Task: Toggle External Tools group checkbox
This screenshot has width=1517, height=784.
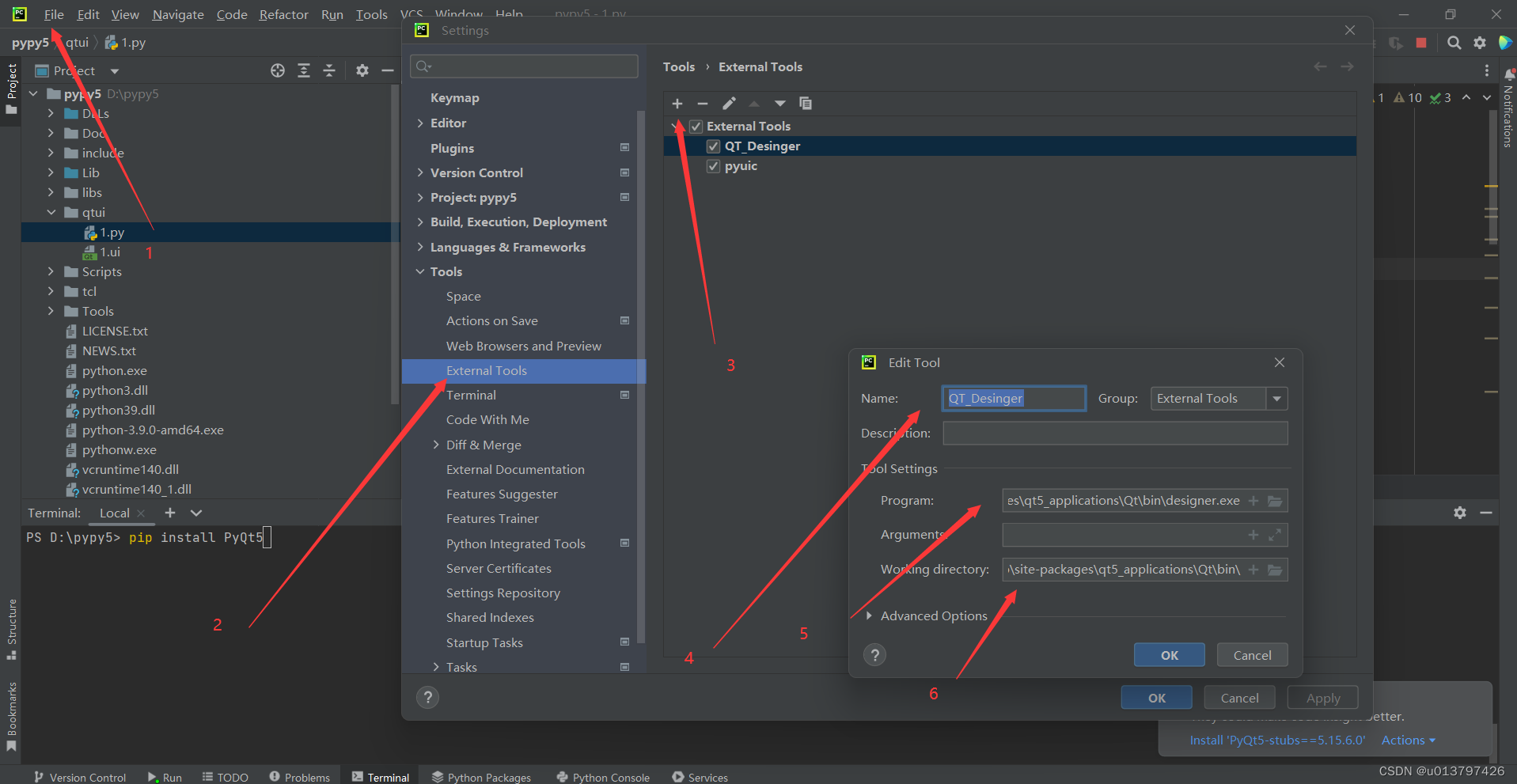Action: coord(696,127)
